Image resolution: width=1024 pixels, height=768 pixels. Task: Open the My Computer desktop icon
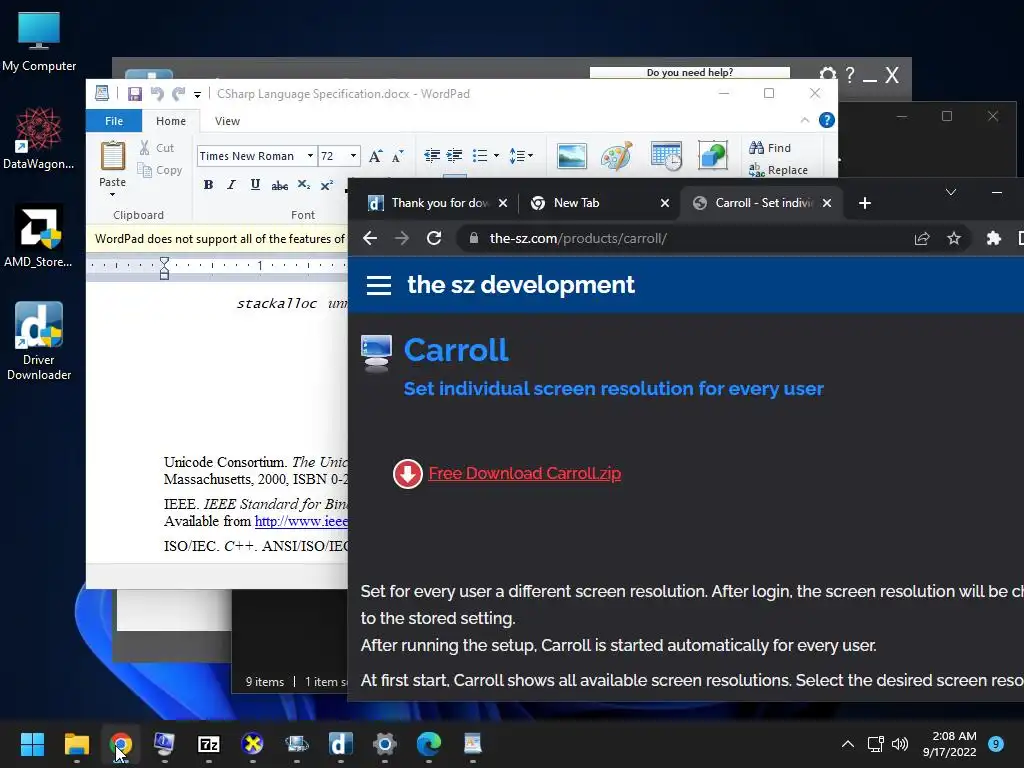tap(39, 40)
